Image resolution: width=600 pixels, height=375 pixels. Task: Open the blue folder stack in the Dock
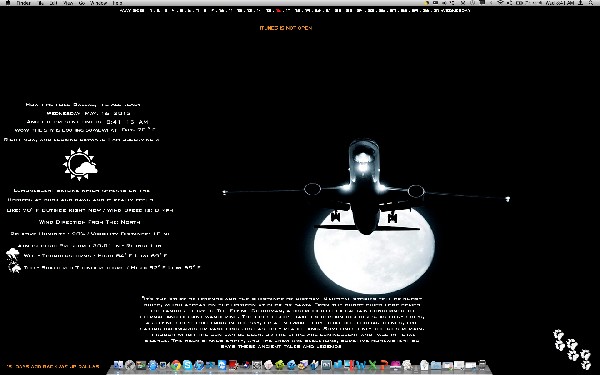point(435,365)
